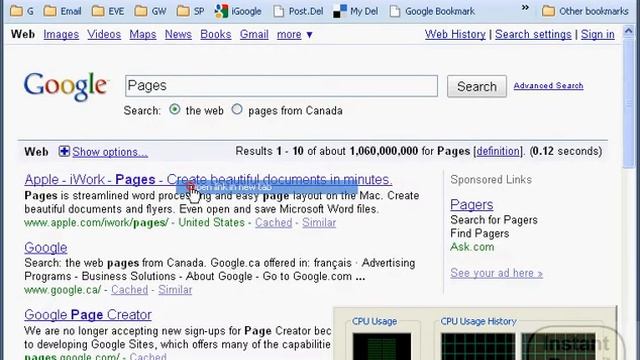Screen dimensions: 640x360
Task: Open the Email bookmarks folder
Action: coord(62,11)
